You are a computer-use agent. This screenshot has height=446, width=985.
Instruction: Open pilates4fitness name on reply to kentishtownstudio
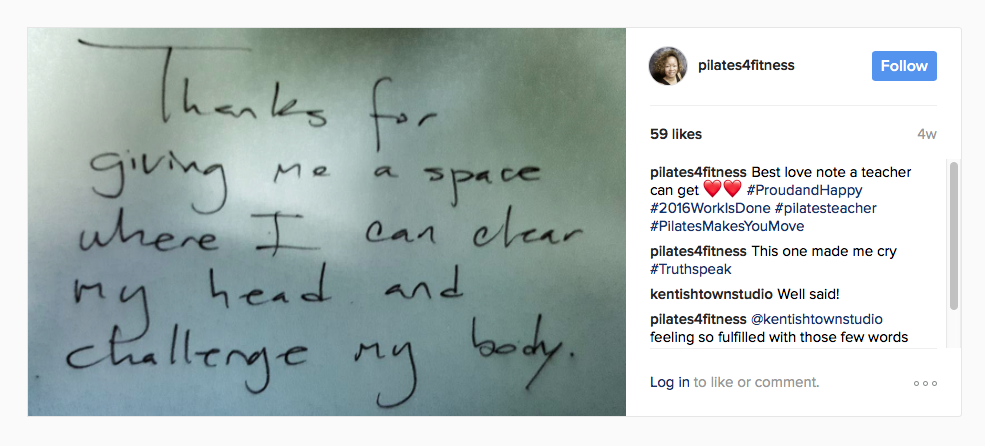(699, 319)
